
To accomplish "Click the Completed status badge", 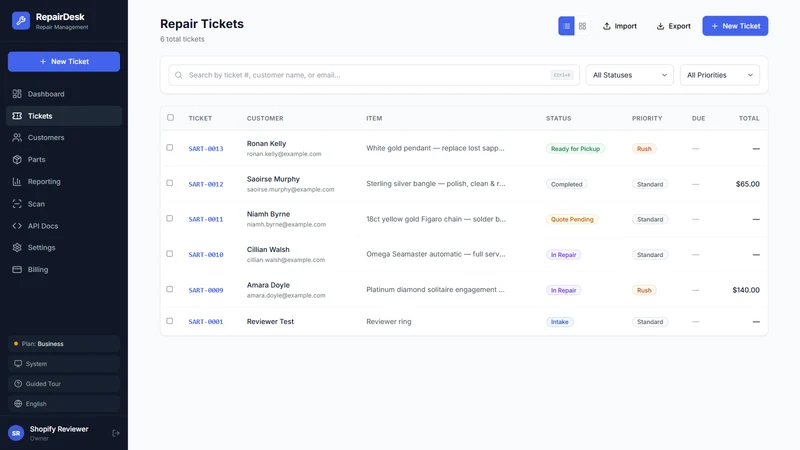I will coord(566,184).
